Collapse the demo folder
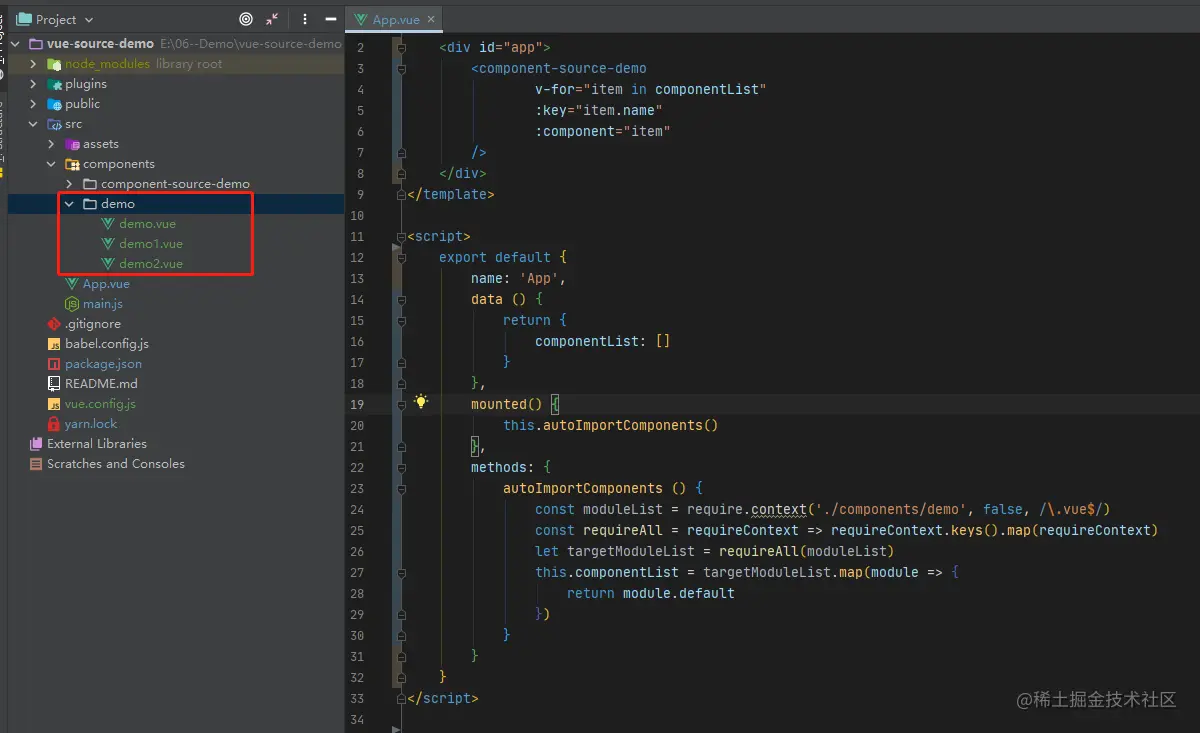Viewport: 1200px width, 733px height. (69, 204)
